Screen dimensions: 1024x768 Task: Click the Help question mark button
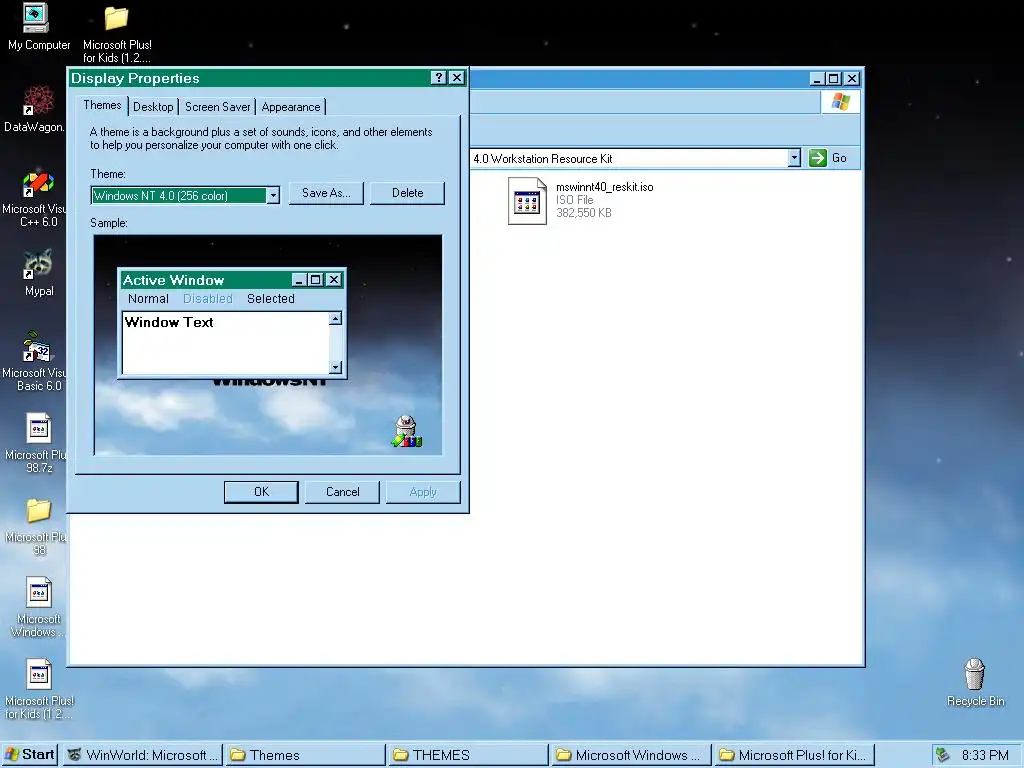[x=439, y=78]
